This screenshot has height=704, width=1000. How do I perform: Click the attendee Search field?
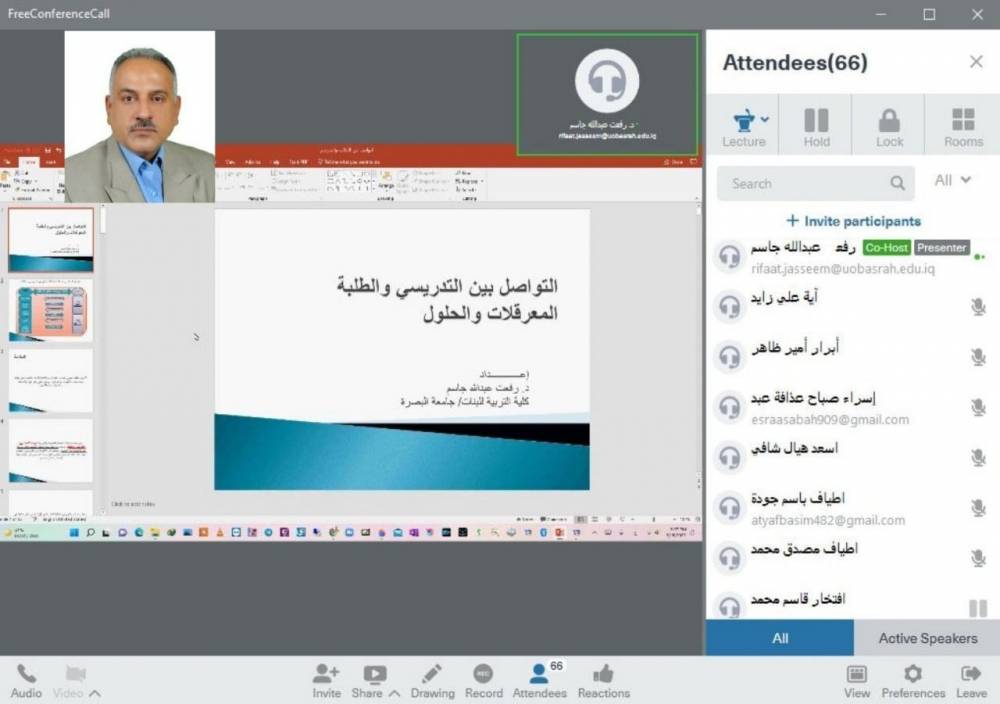805,184
